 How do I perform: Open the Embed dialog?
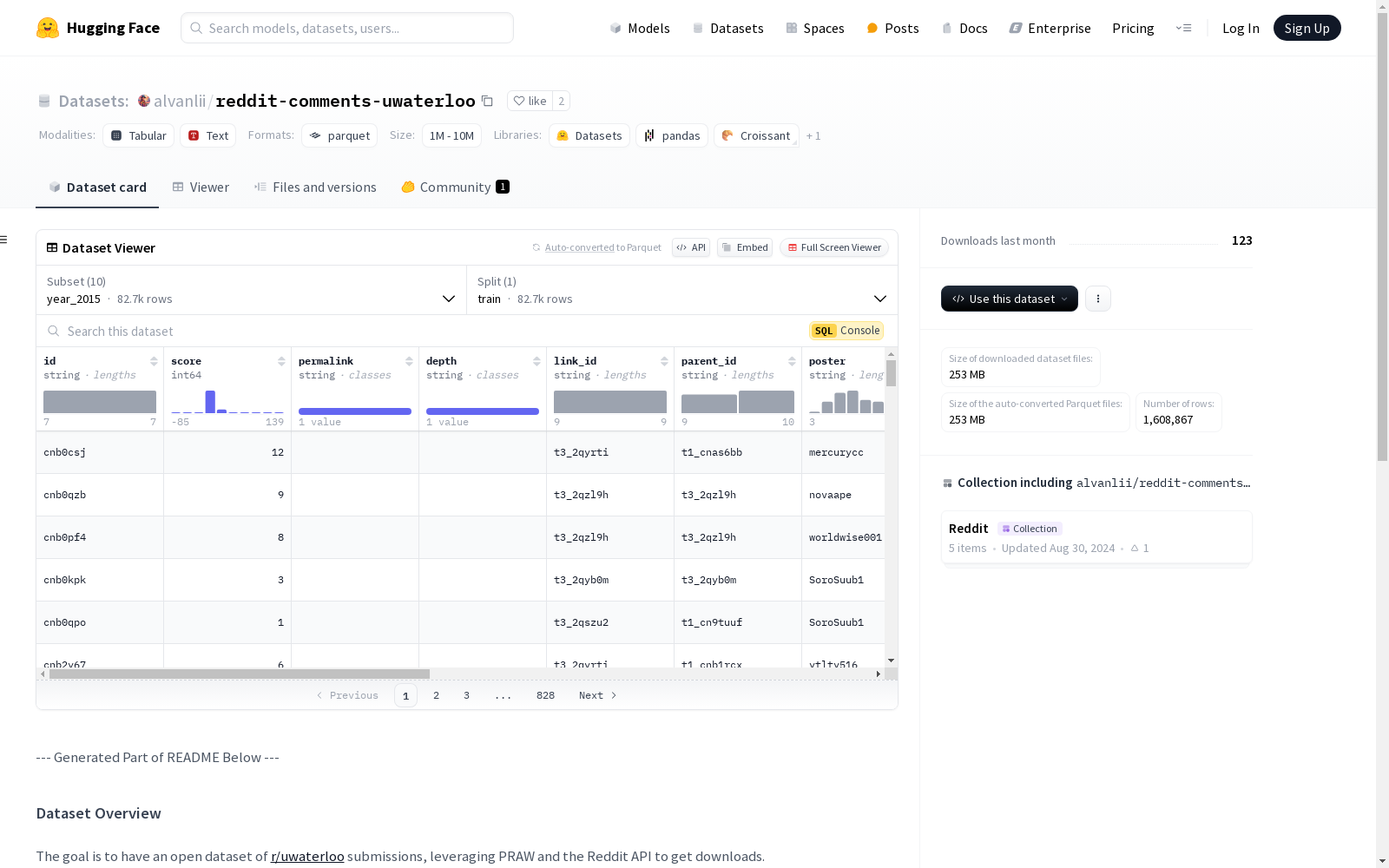point(745,247)
